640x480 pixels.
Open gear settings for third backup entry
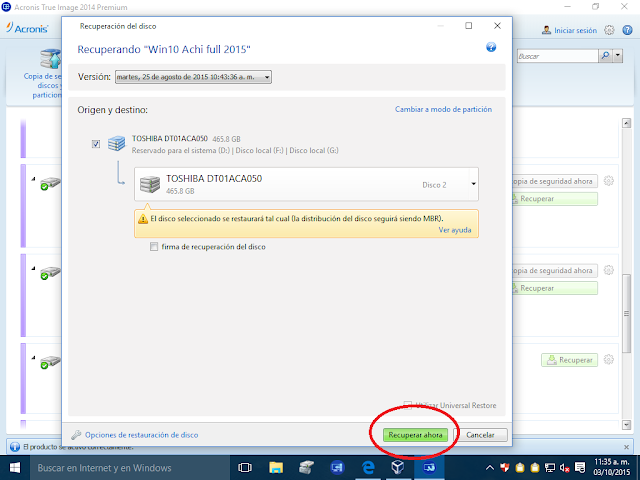609,360
